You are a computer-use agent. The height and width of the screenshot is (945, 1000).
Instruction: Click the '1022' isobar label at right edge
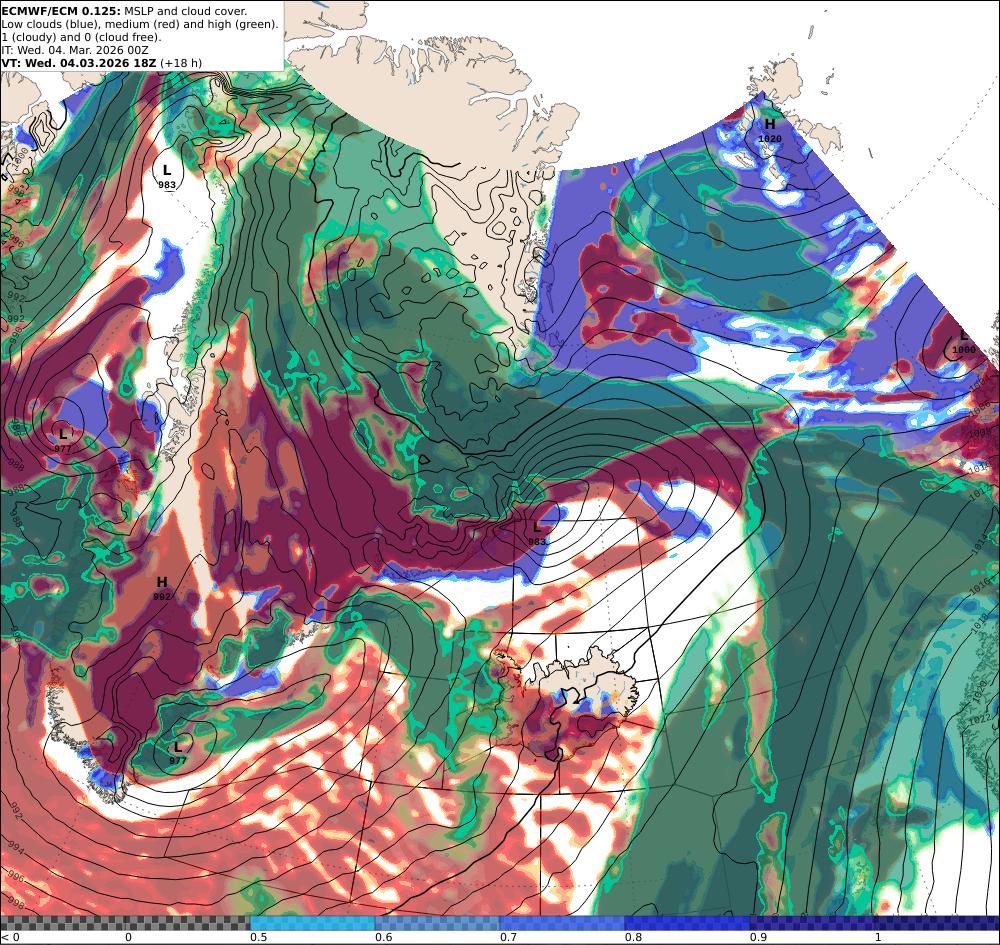coord(980,719)
